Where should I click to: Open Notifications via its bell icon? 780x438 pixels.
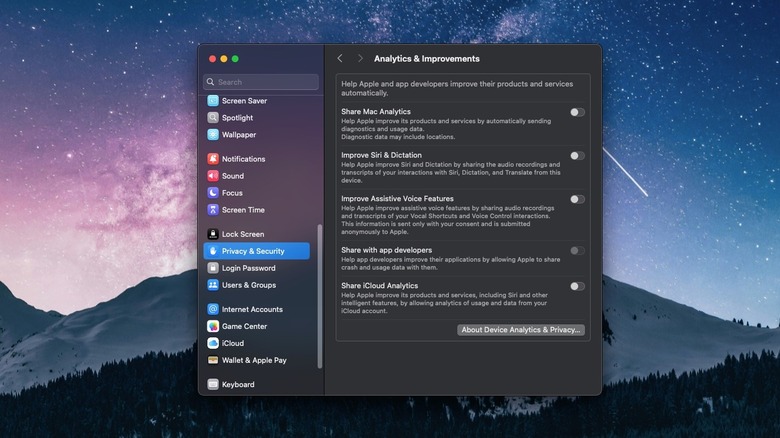tap(213, 159)
